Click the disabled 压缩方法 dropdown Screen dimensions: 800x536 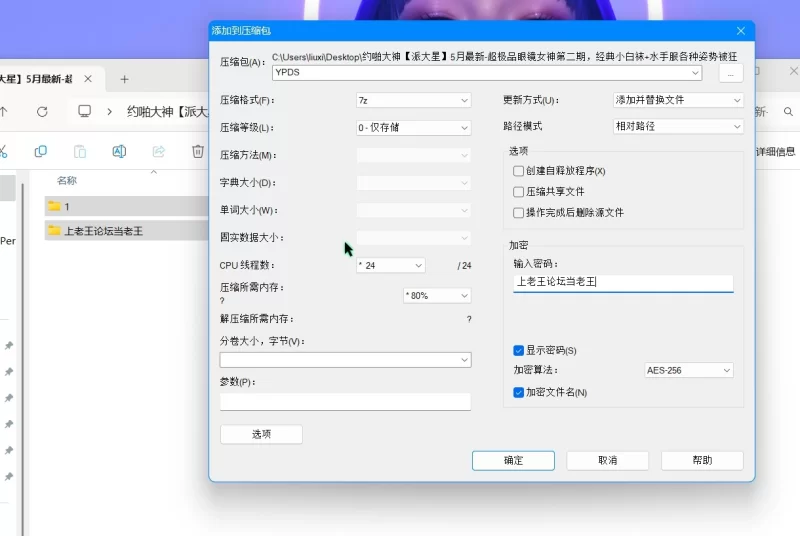click(x=413, y=155)
